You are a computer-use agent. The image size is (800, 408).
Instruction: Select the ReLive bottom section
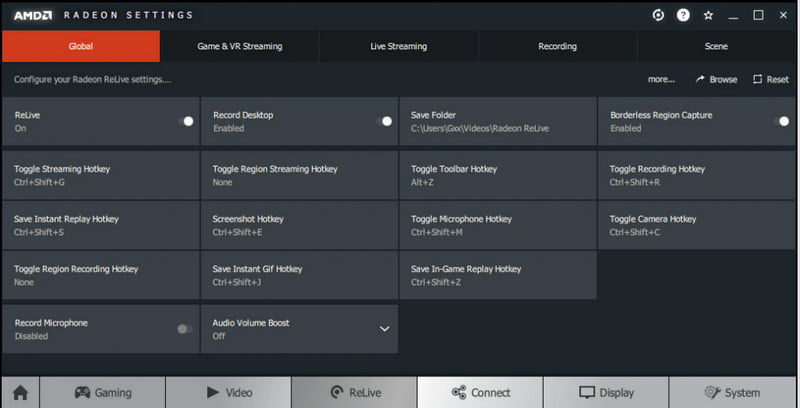(x=355, y=393)
